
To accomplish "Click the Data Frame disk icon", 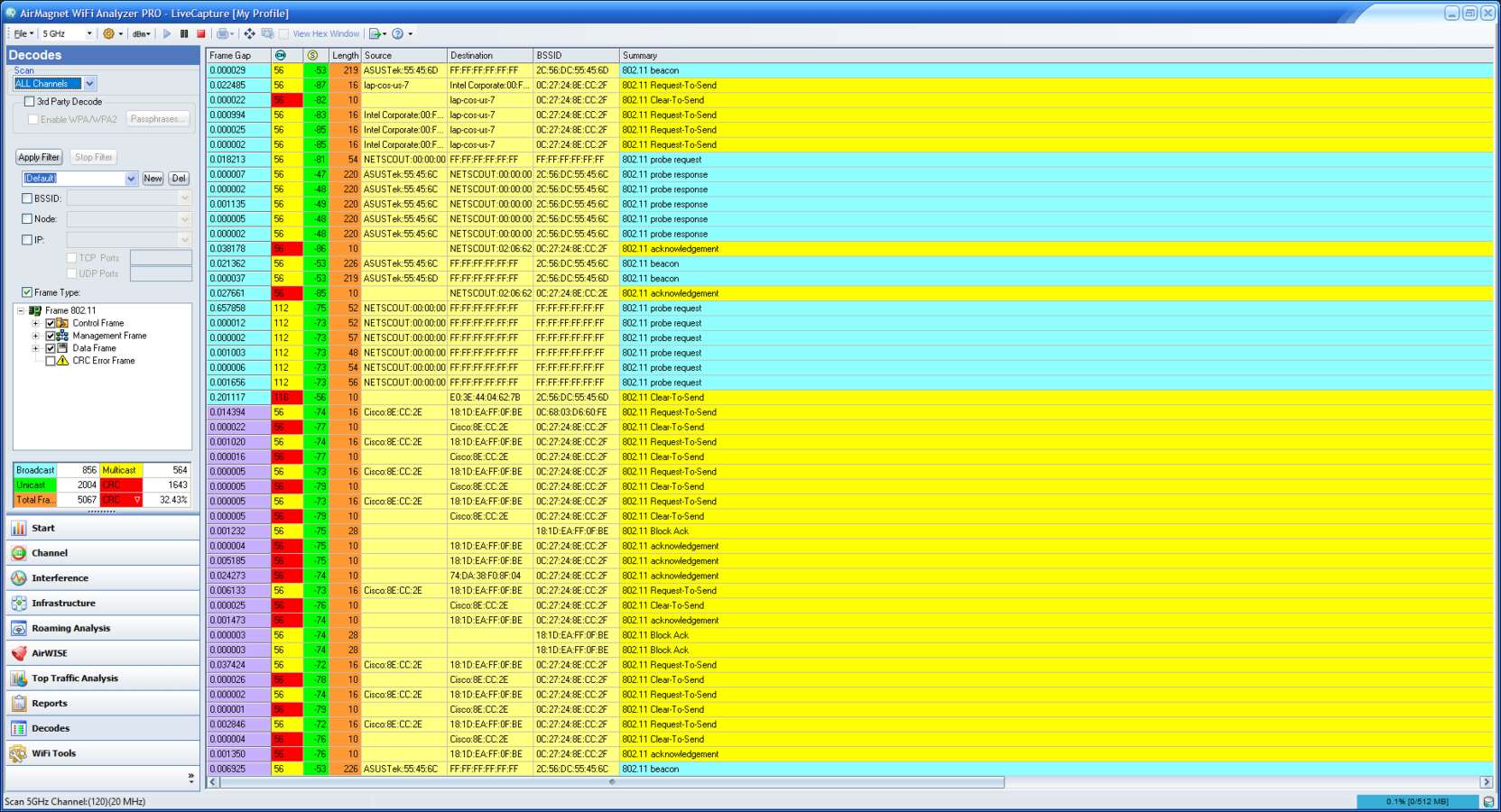I will (x=62, y=348).
